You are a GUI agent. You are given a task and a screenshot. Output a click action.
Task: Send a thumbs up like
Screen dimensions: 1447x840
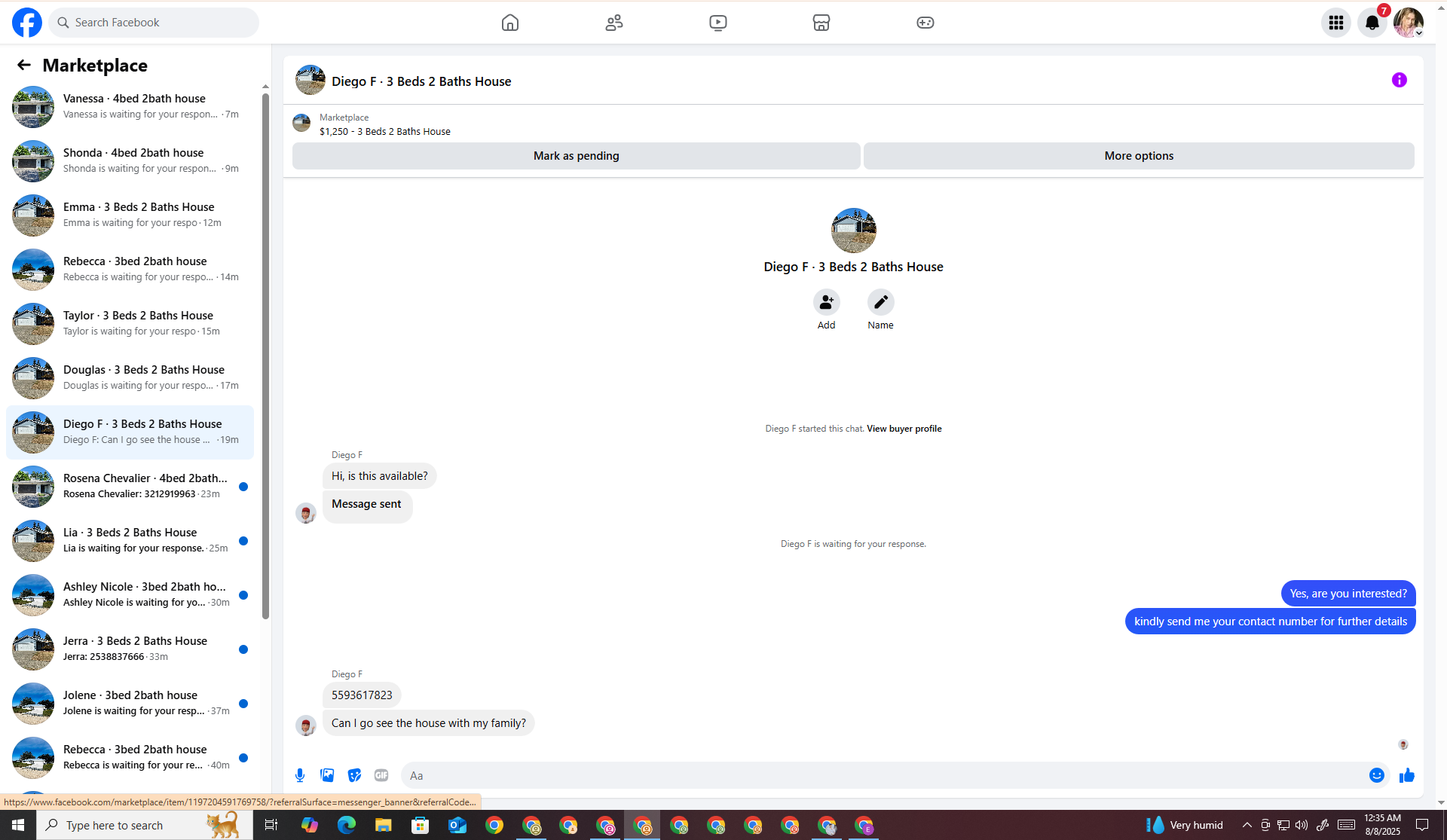pos(1406,775)
